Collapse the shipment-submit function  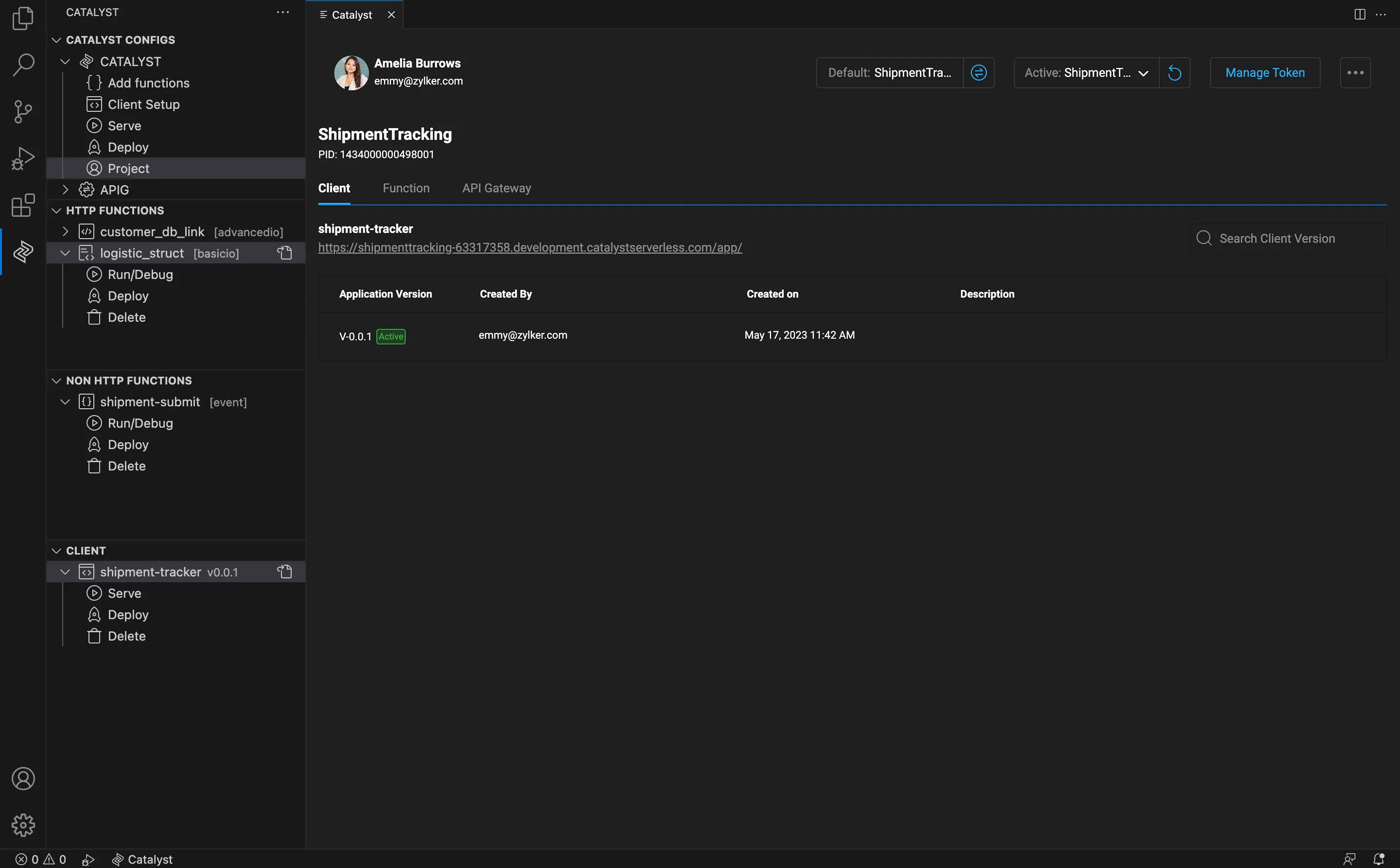click(x=65, y=401)
